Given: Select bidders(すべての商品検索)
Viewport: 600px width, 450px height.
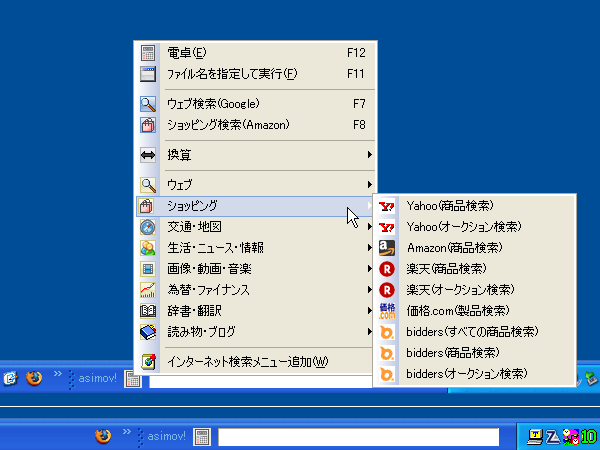Looking at the screenshot, I should [x=474, y=332].
